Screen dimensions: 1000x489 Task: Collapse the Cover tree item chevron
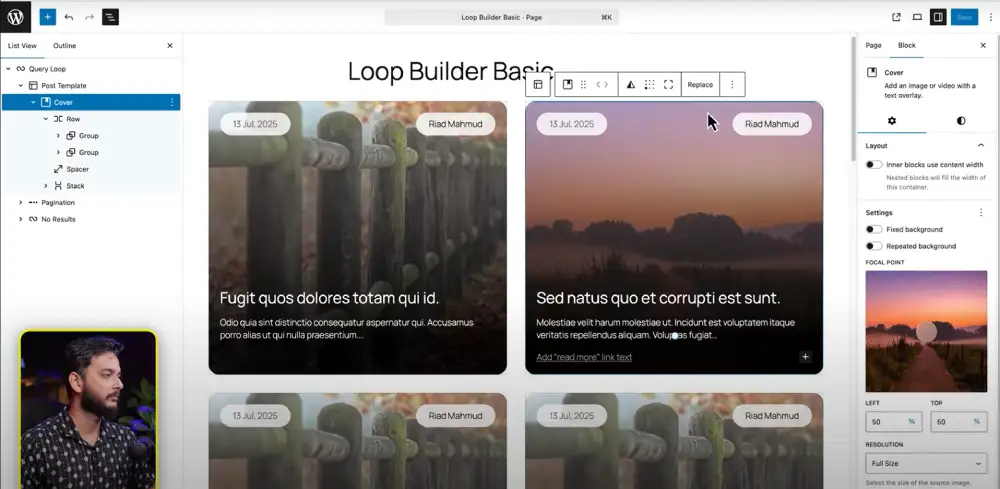pyautogui.click(x=33, y=102)
